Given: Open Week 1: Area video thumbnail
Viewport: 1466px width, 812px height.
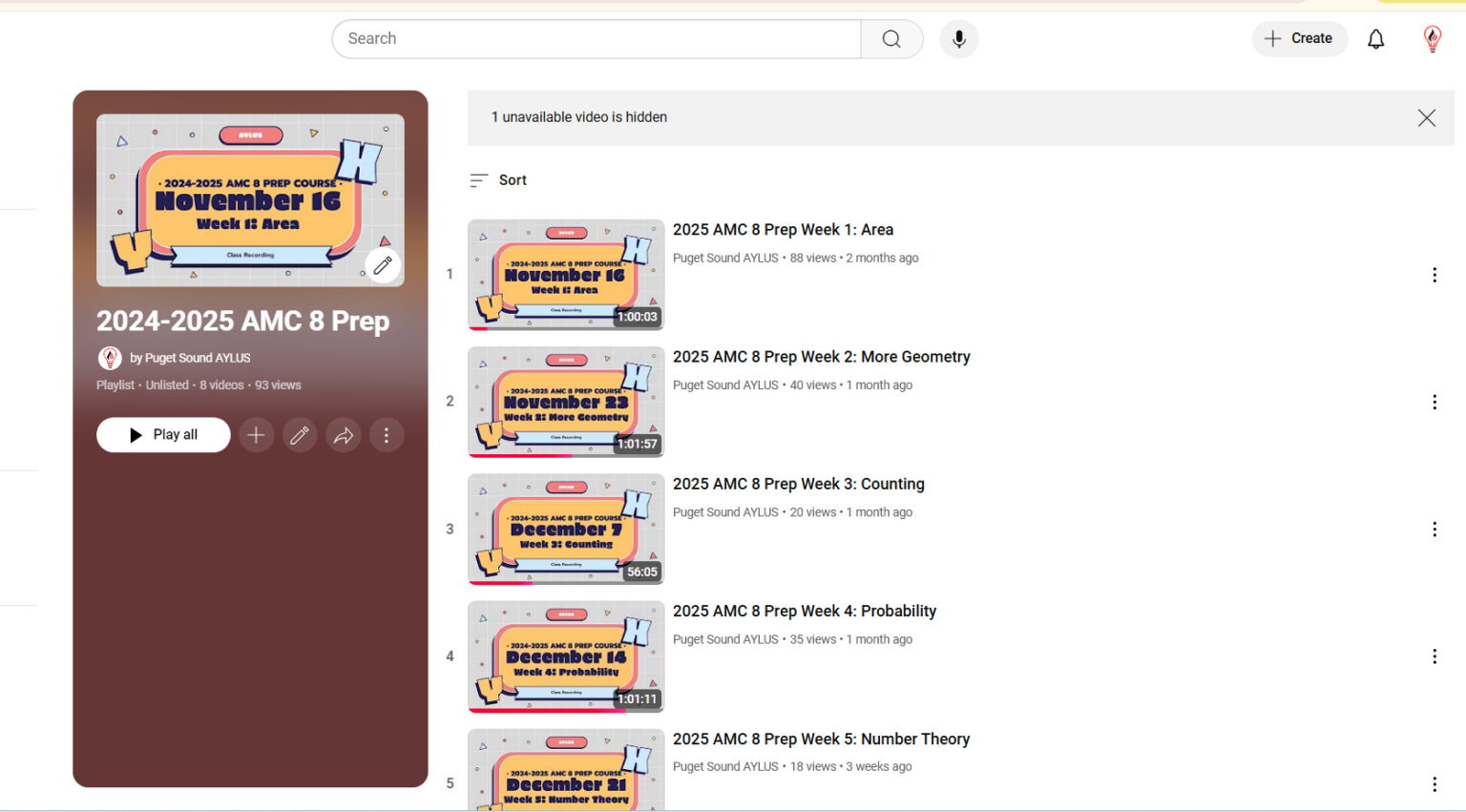Looking at the screenshot, I should [566, 275].
